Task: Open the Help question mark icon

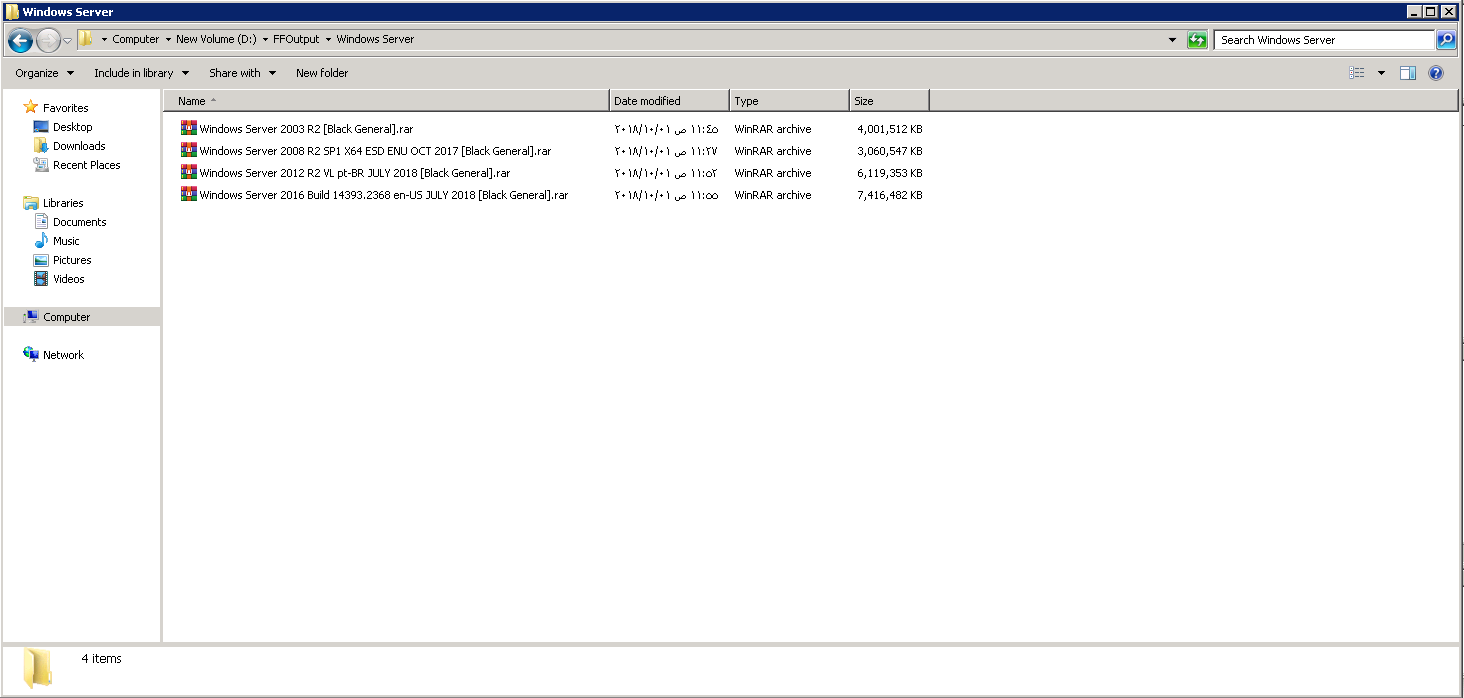Action: (x=1436, y=73)
